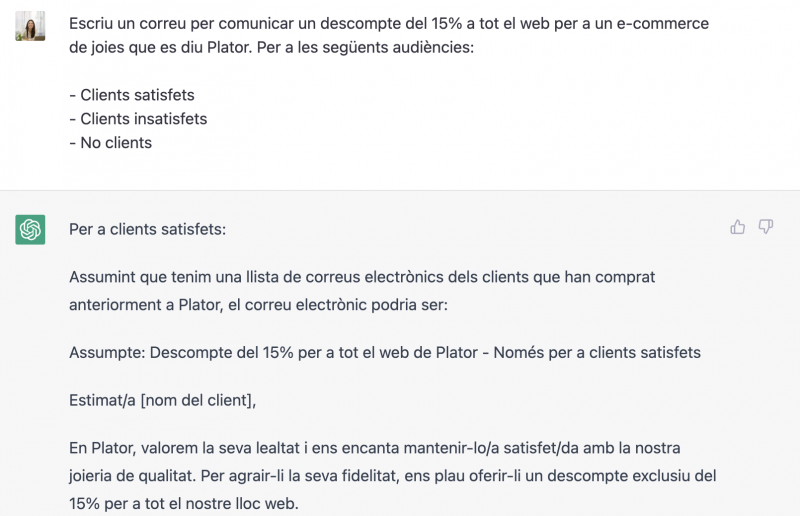Click the 'Estimat/a' greeting word

(x=102, y=400)
